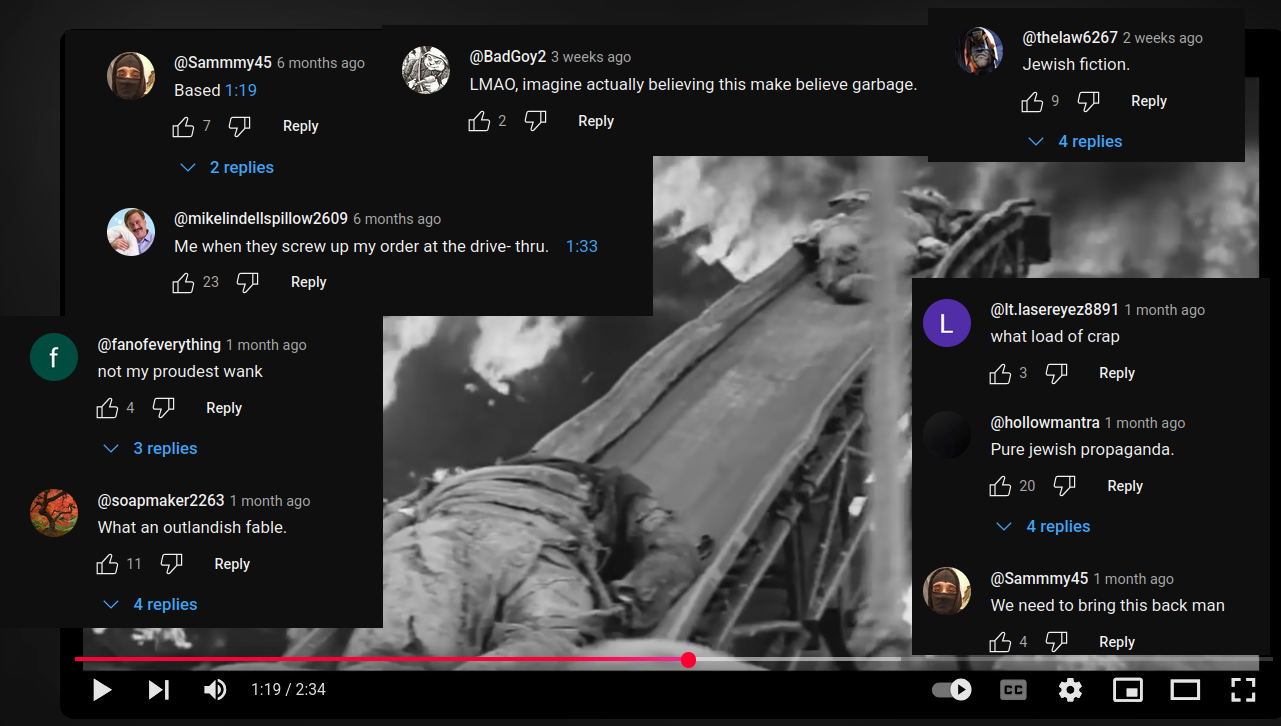The width and height of the screenshot is (1281, 726).
Task: Reply to the 'bring this back' comment
Action: (x=1117, y=642)
